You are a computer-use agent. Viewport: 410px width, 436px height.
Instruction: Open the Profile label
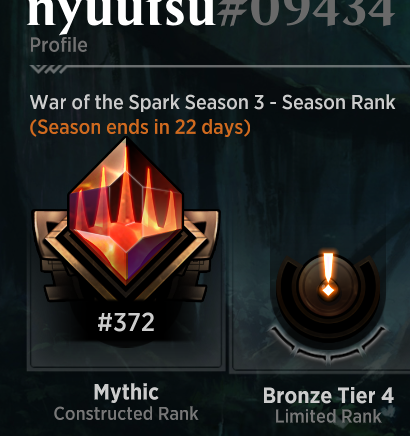tap(58, 45)
